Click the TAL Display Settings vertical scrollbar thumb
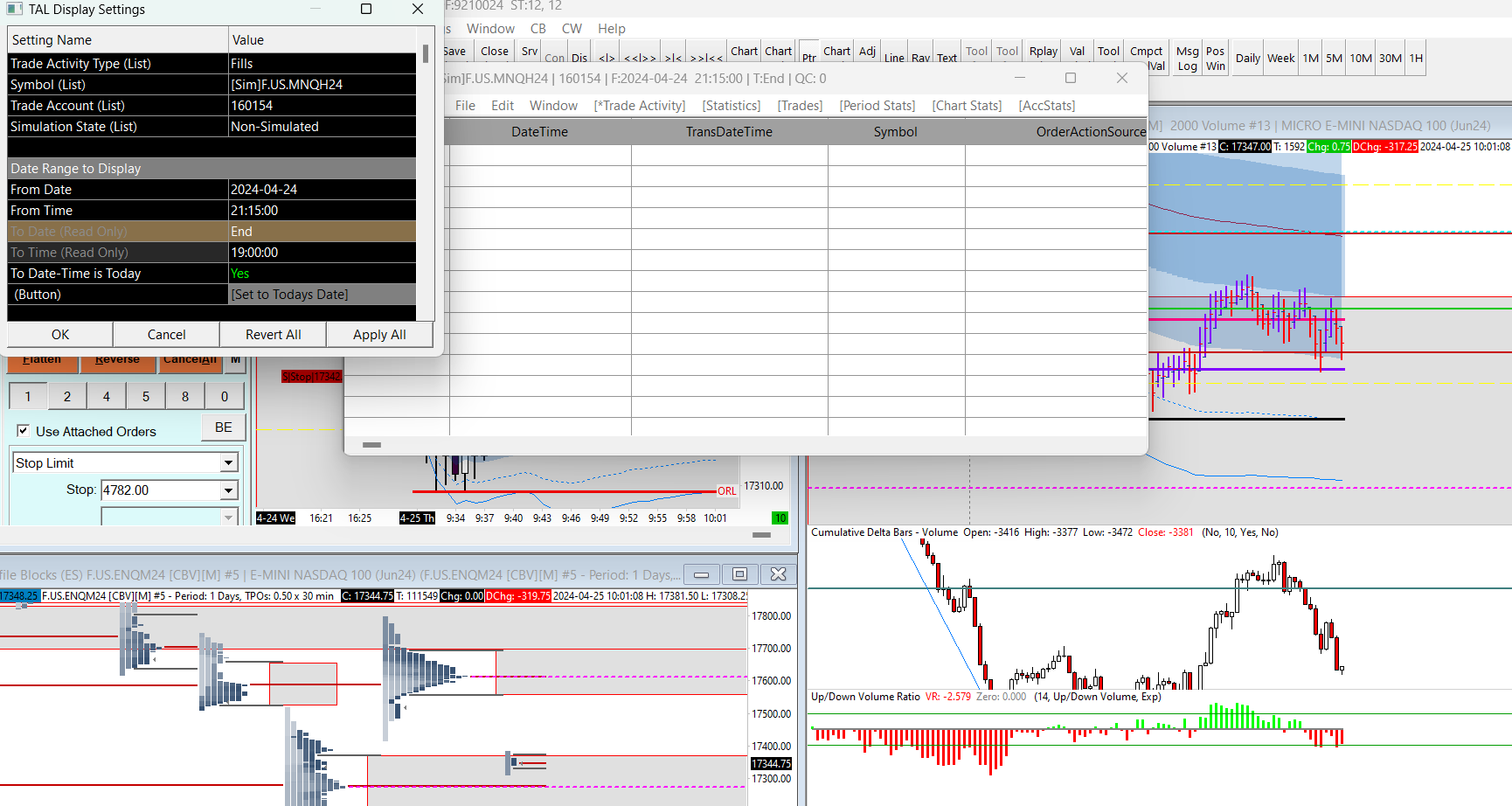This screenshot has width=1512, height=806. coord(426,53)
